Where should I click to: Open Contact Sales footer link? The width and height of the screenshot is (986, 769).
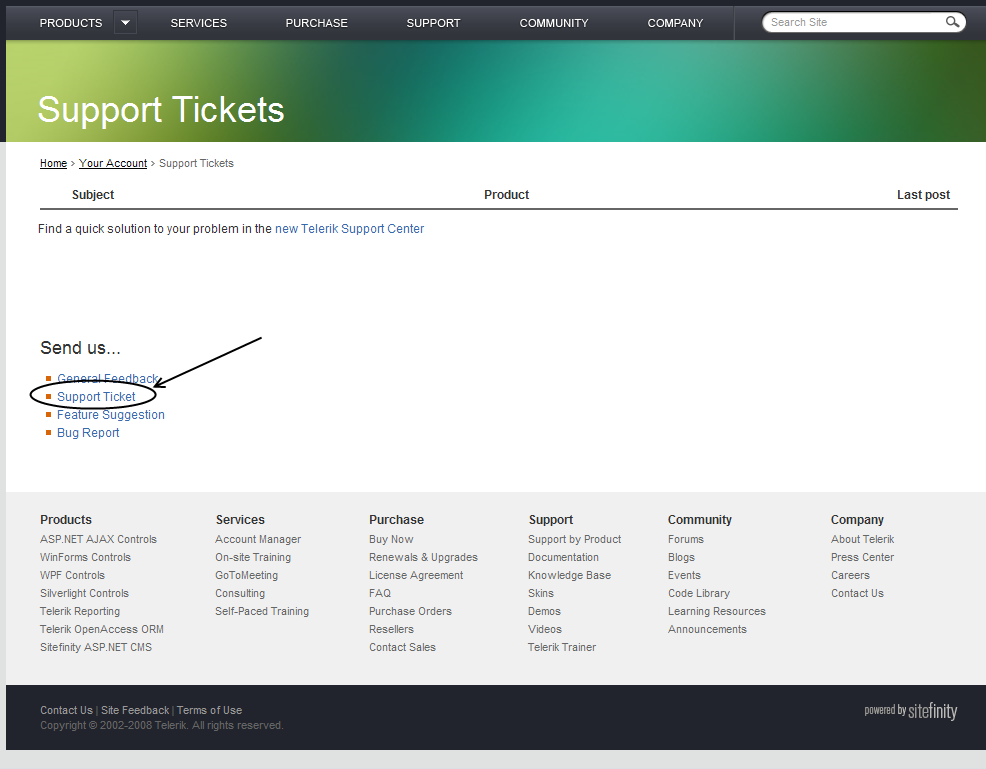[x=402, y=647]
